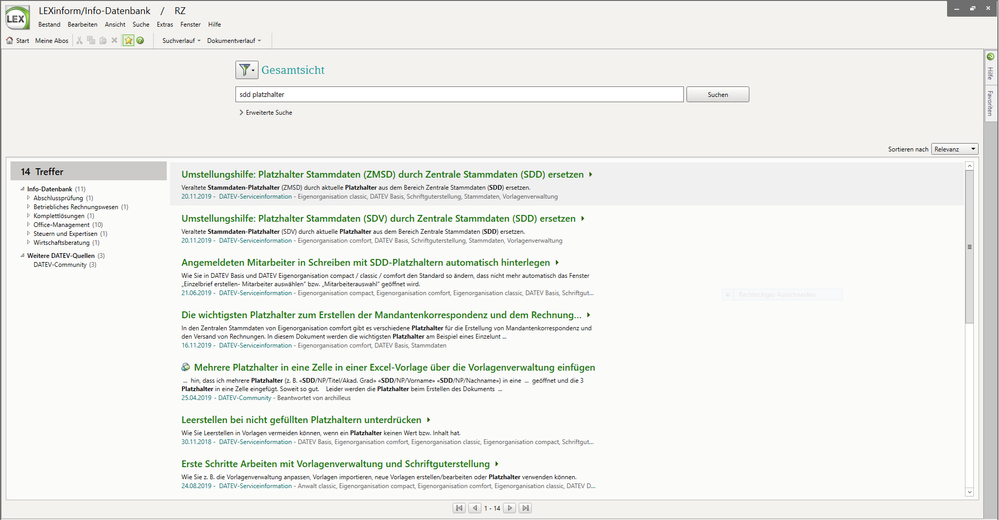Expand the Wirtschaftsberatung tree node

click(x=29, y=243)
